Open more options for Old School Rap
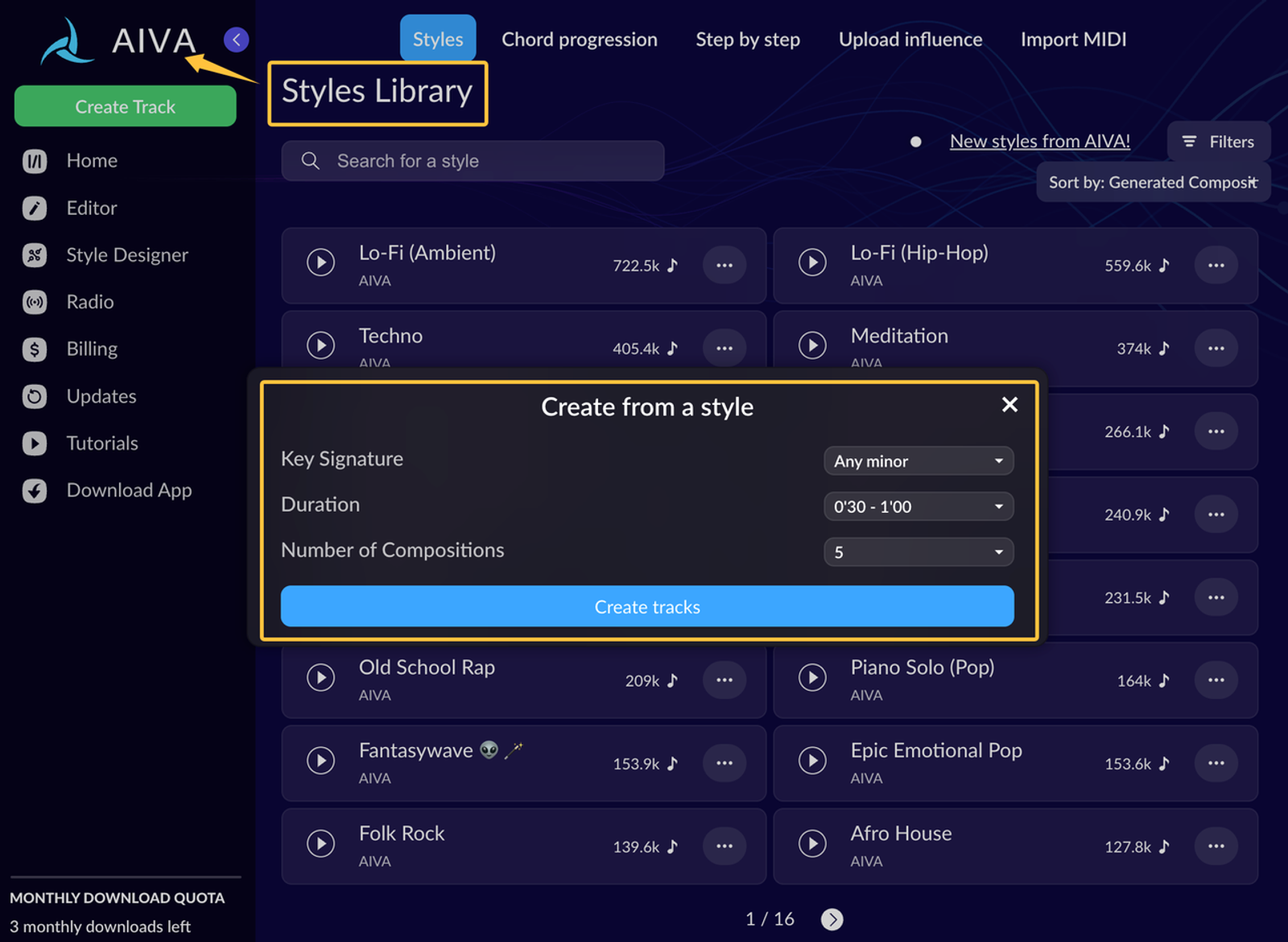The width and height of the screenshot is (1288, 942). point(724,680)
